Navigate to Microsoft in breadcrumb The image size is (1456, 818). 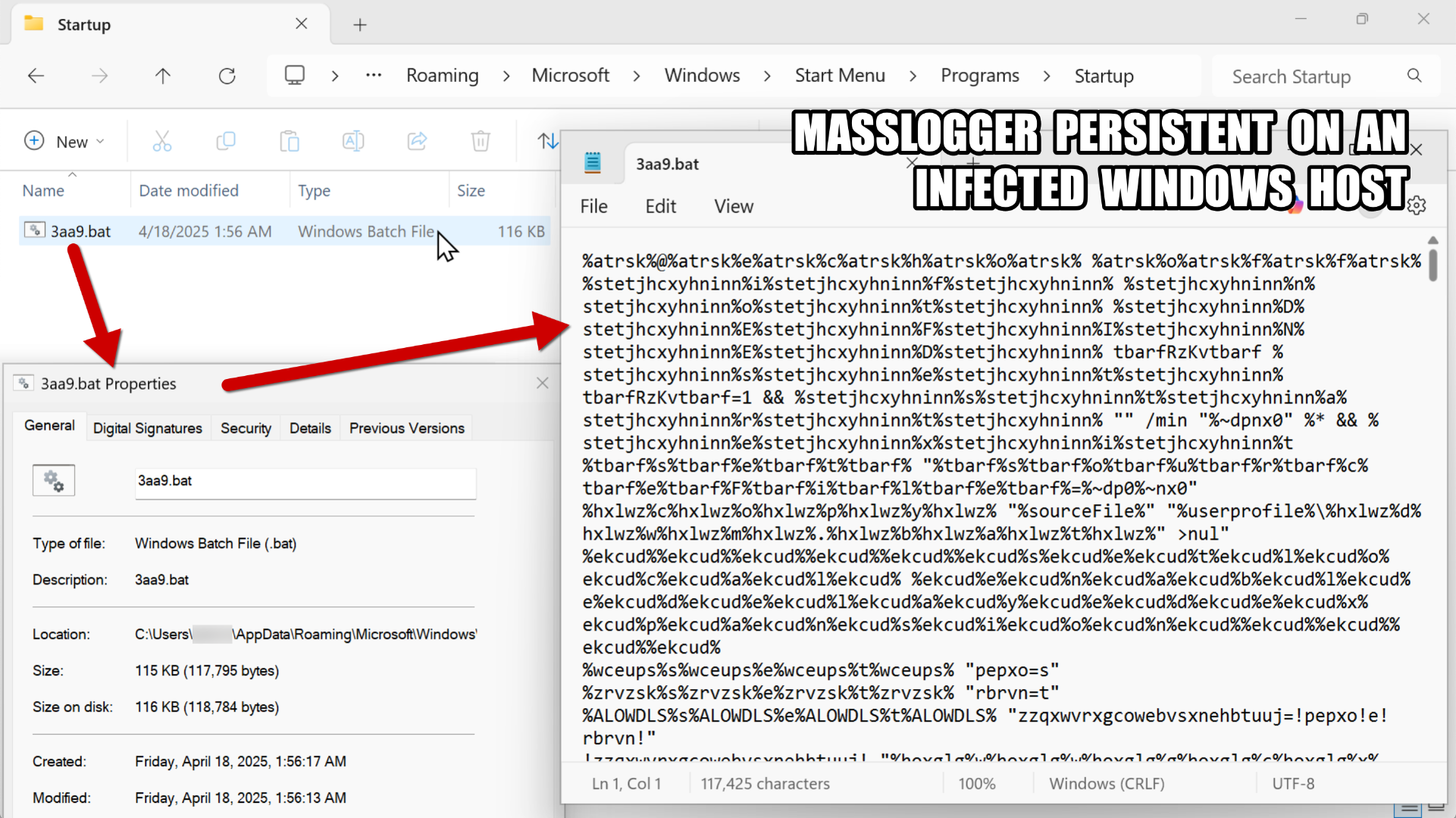[570, 76]
